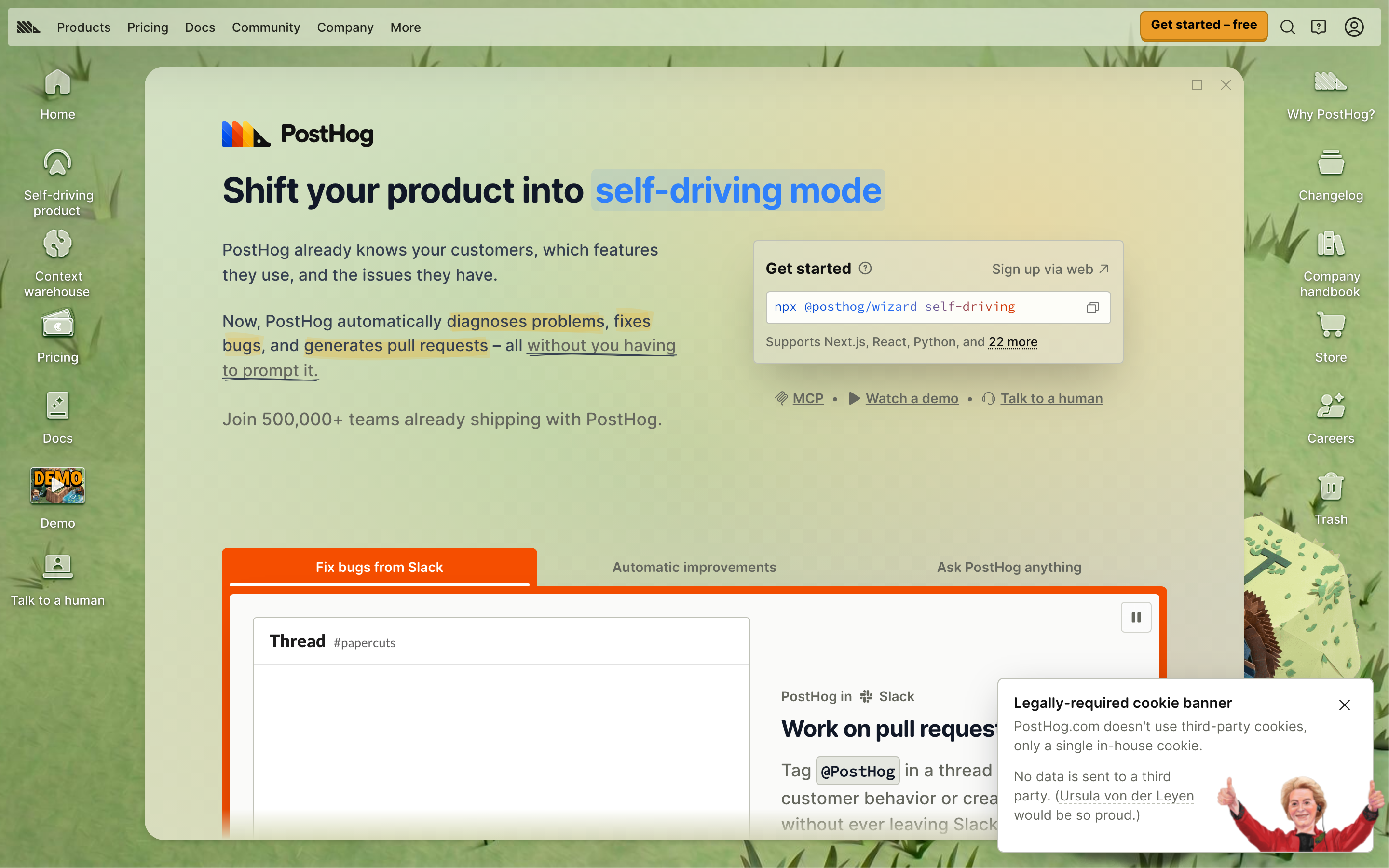This screenshot has width=1389, height=868.
Task: Close the PostHog window with the X icon
Action: (1226, 85)
